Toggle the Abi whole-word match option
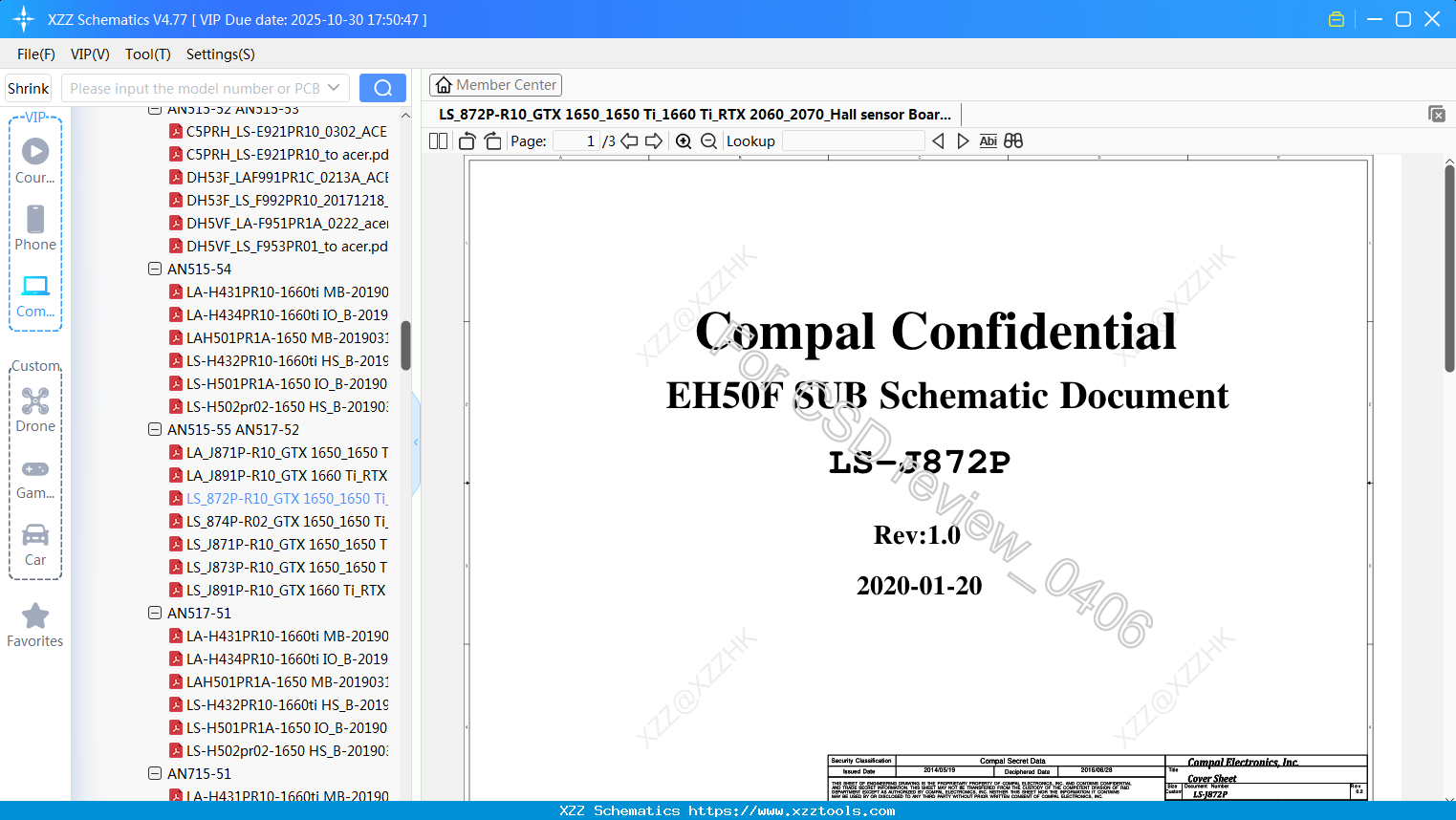Image resolution: width=1456 pixels, height=820 pixels. [989, 141]
